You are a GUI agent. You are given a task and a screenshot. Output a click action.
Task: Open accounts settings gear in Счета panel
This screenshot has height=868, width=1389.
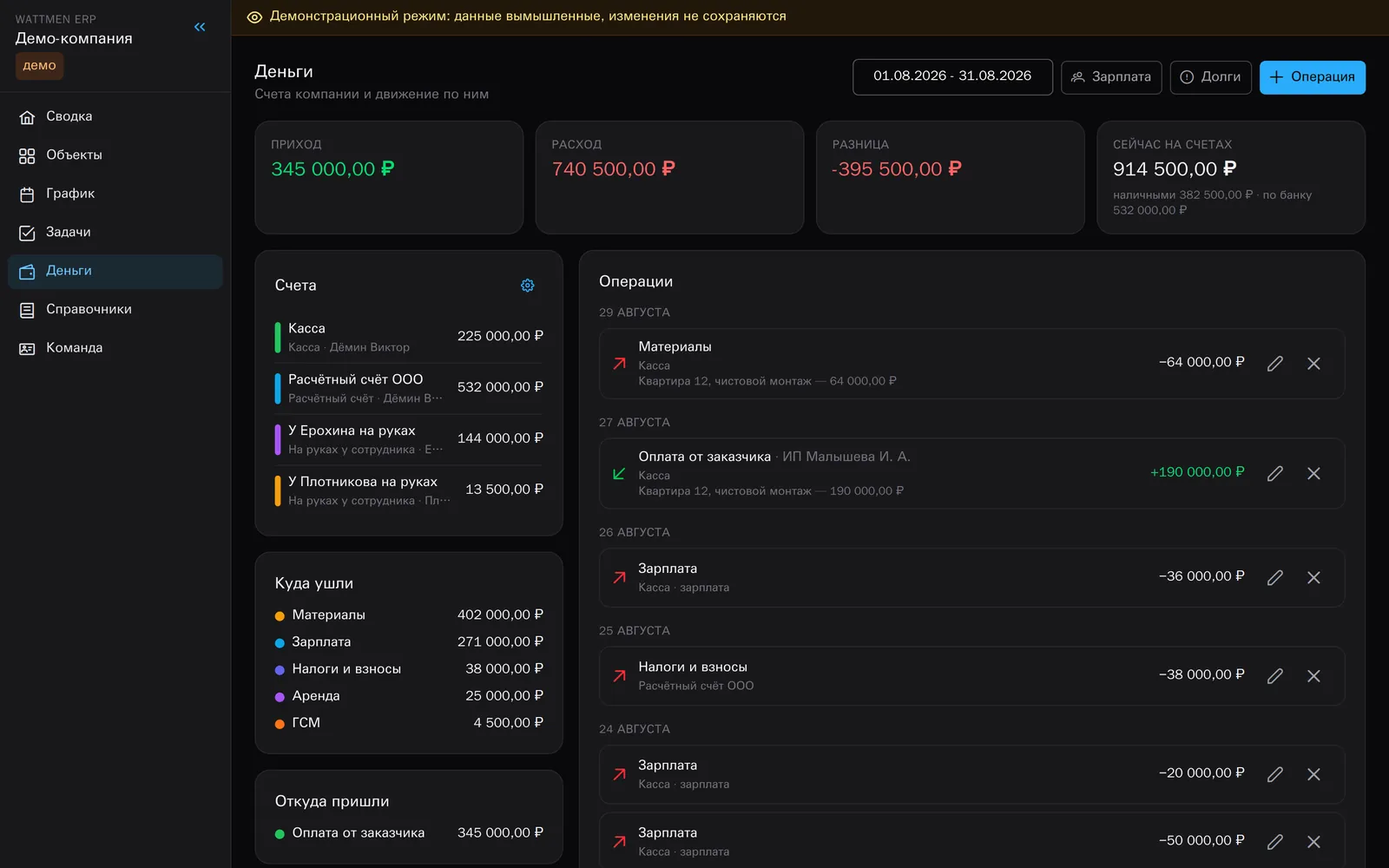coord(527,286)
